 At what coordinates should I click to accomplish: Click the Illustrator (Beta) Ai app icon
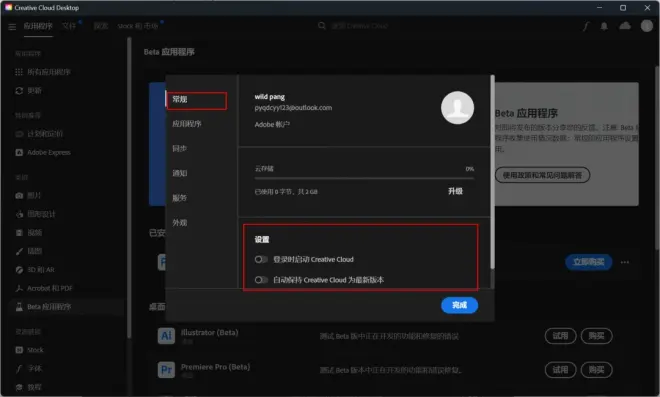(x=166, y=336)
